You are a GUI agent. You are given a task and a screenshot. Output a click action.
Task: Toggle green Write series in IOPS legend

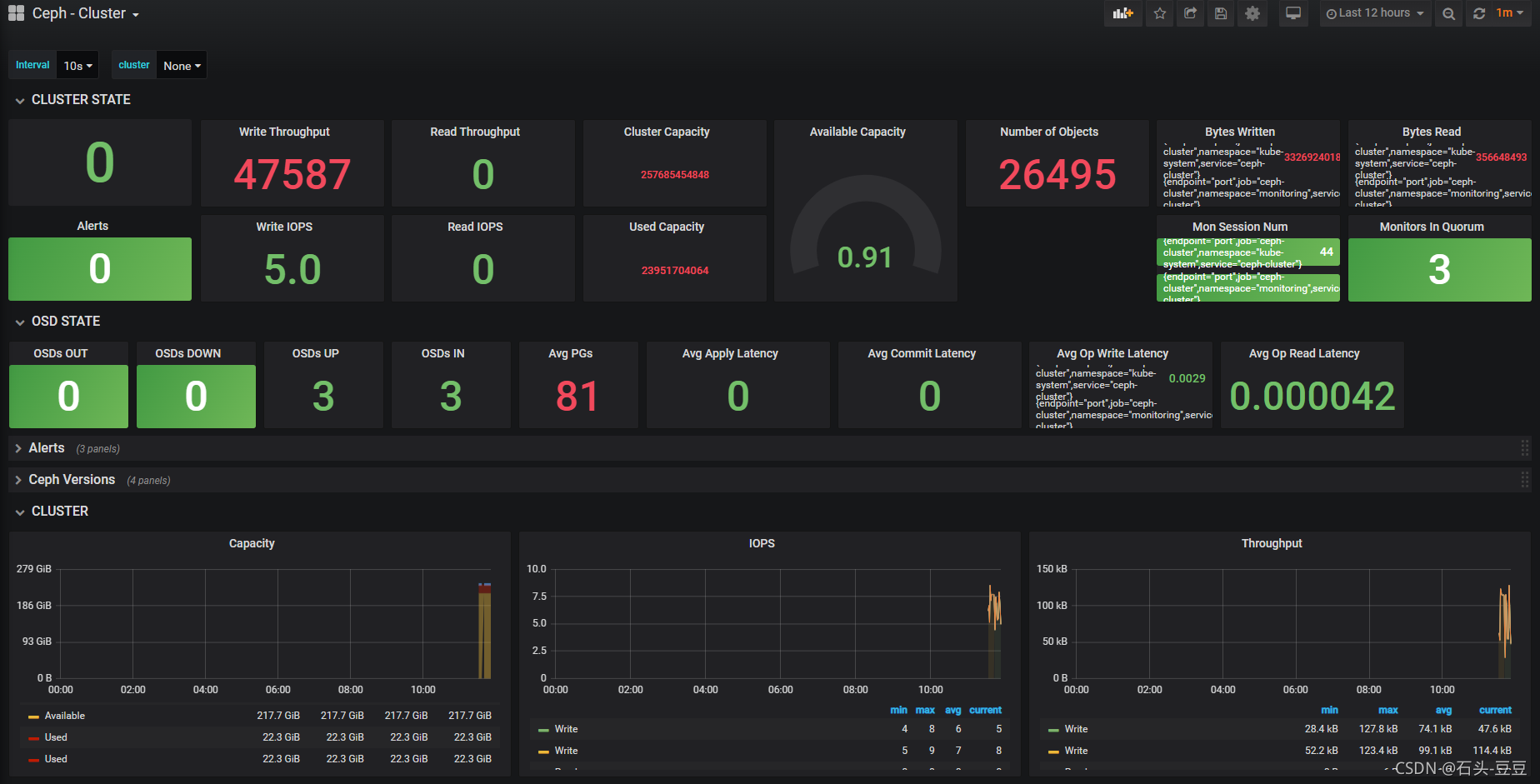(x=566, y=729)
